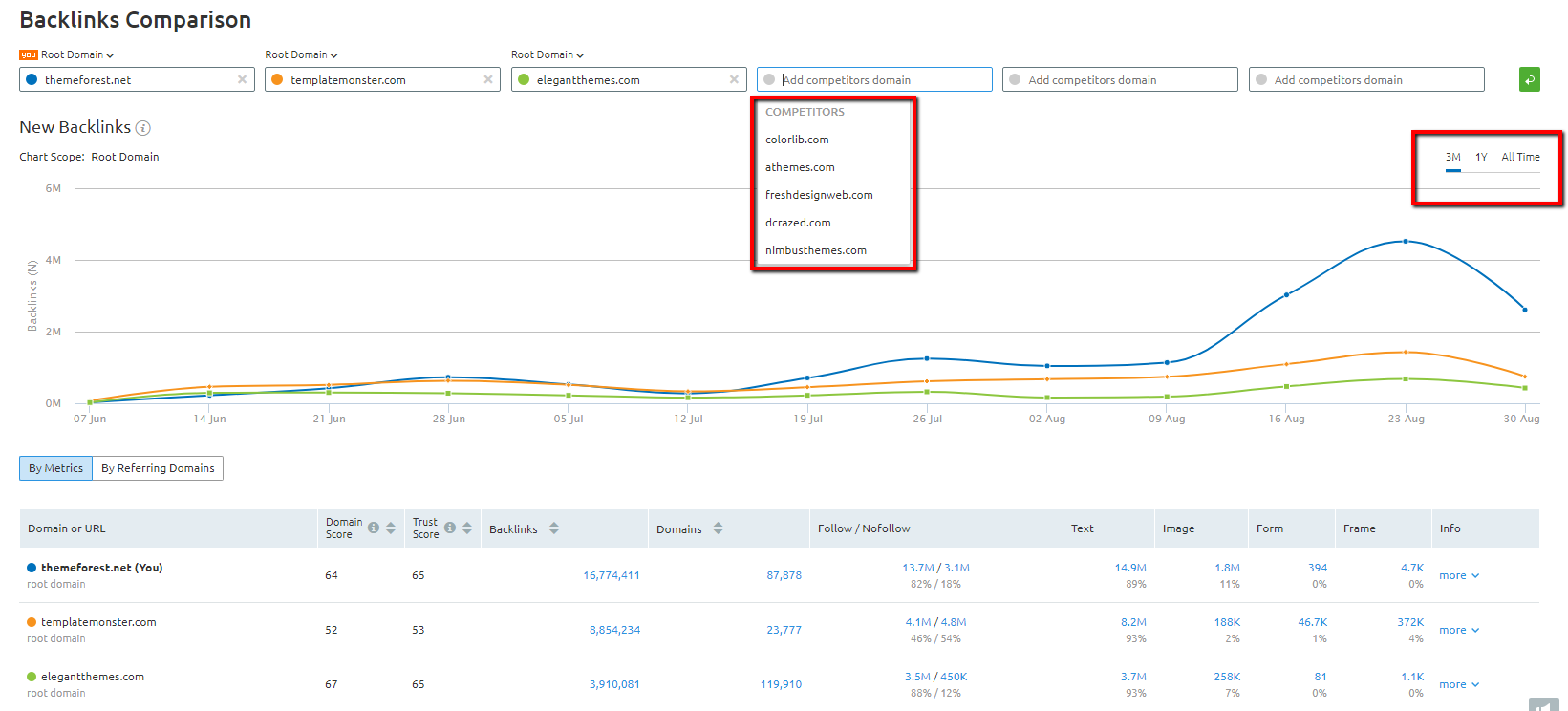Switch to By Referring Domains tab
Image resolution: width=1568 pixels, height=711 pixels.
(x=158, y=468)
